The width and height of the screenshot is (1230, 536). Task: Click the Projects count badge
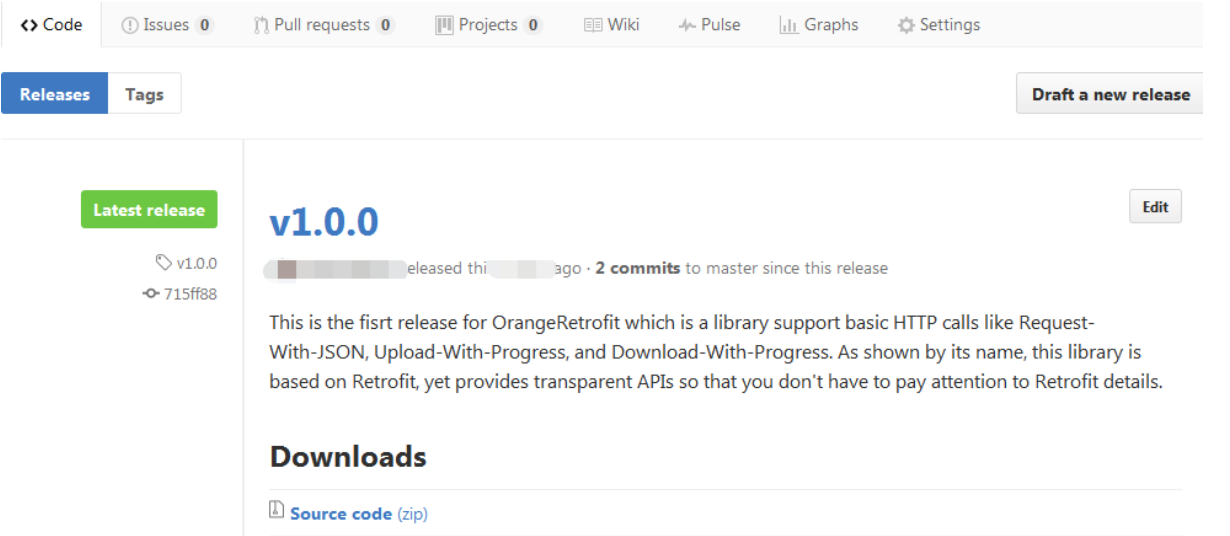pyautogui.click(x=533, y=26)
